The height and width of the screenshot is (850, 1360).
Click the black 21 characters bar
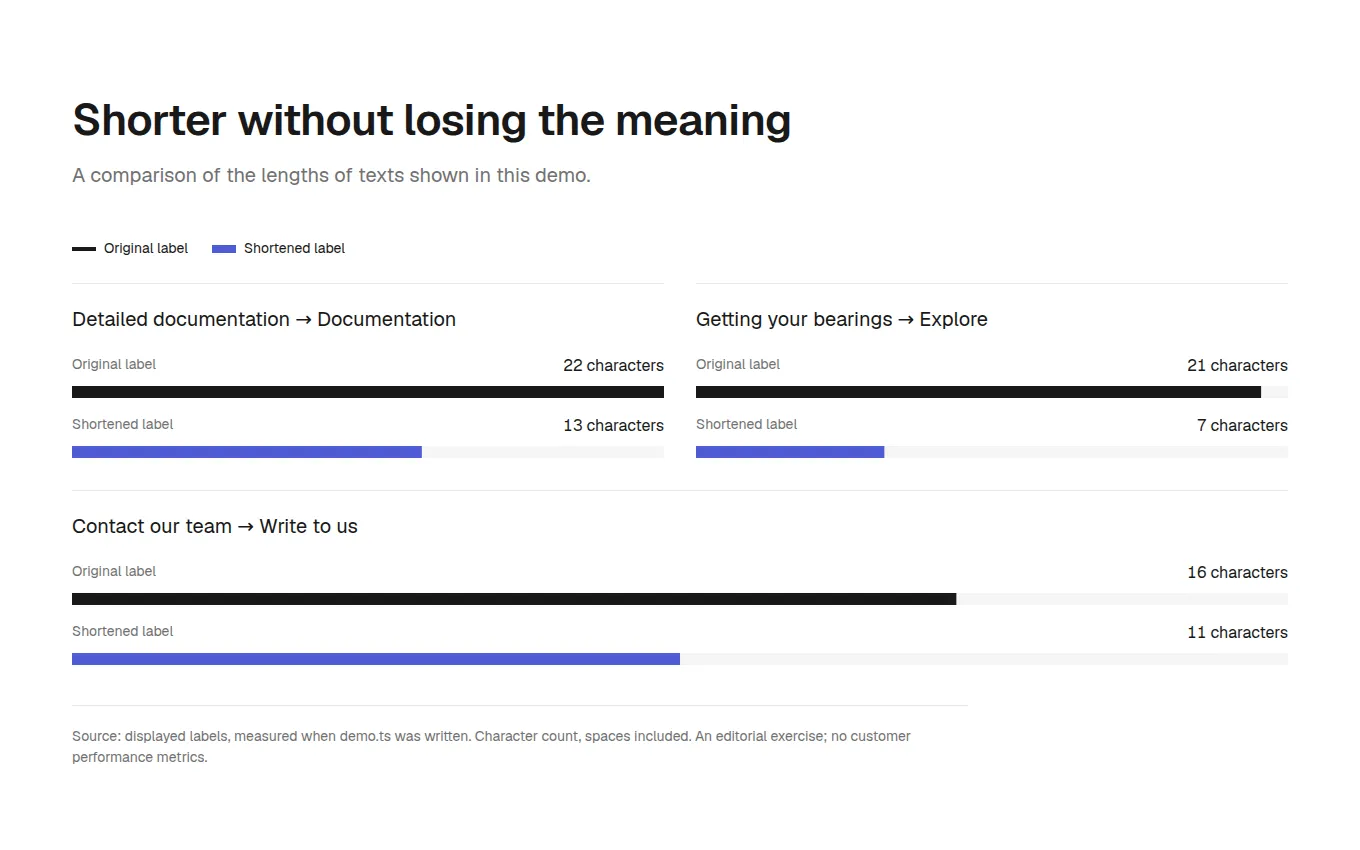pyautogui.click(x=978, y=392)
